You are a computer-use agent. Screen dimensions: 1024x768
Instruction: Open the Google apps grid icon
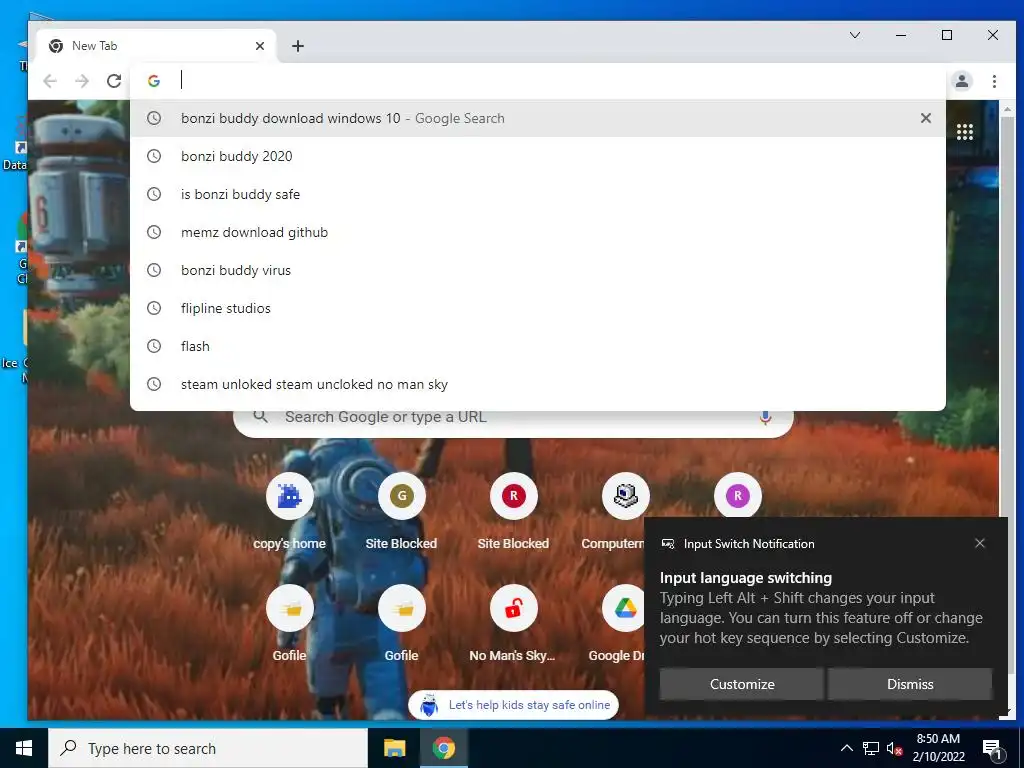(965, 132)
